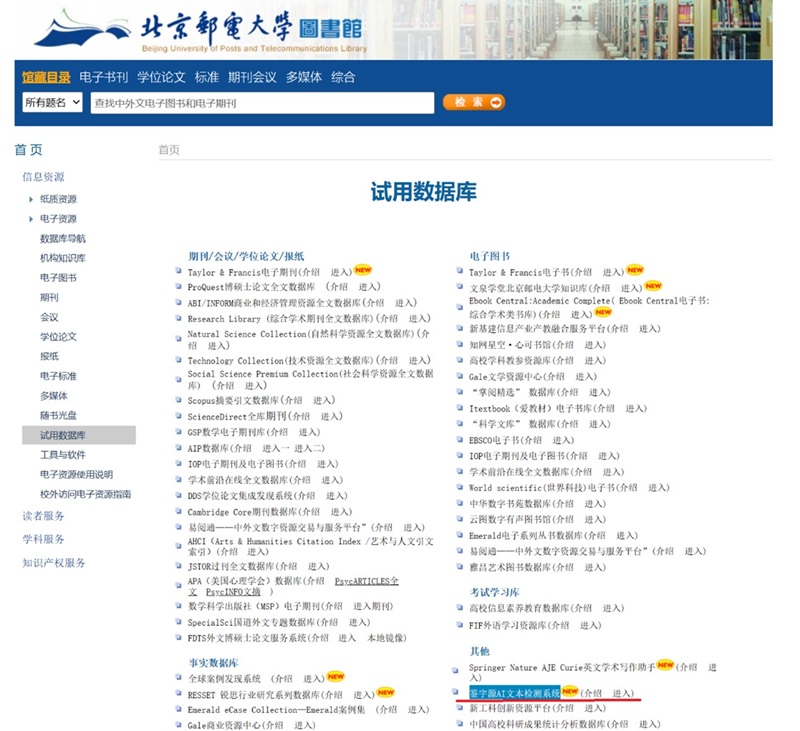Click the BUPT Library logo

[x=200, y=30]
